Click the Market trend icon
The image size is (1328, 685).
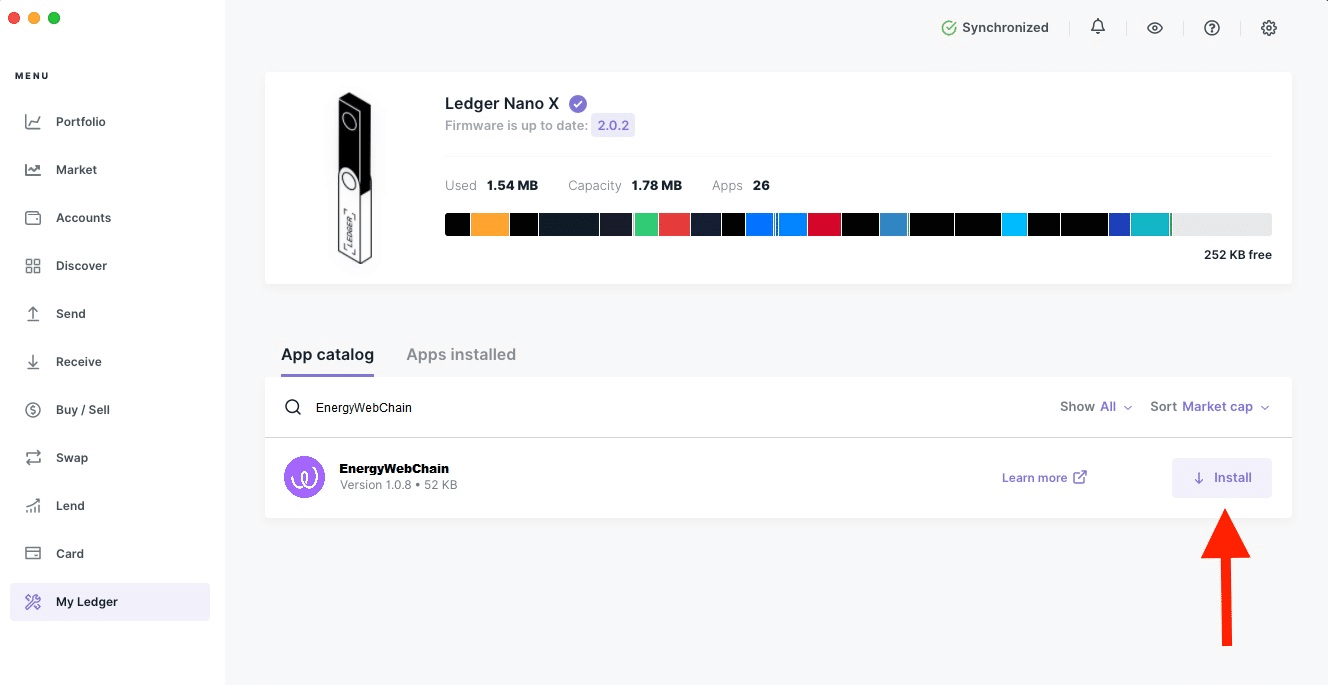(33, 170)
